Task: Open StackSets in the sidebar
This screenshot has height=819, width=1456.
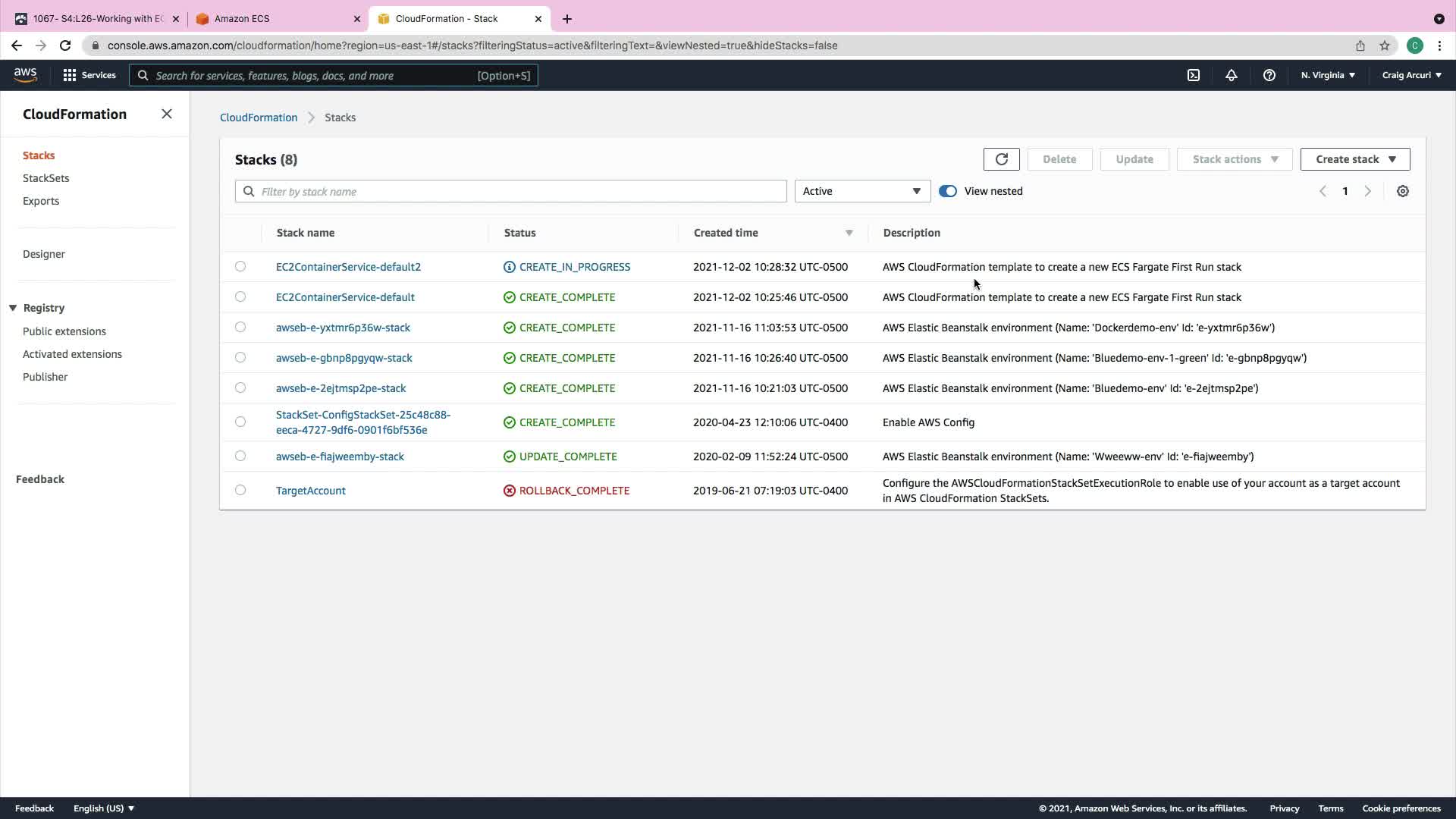Action: (x=46, y=178)
